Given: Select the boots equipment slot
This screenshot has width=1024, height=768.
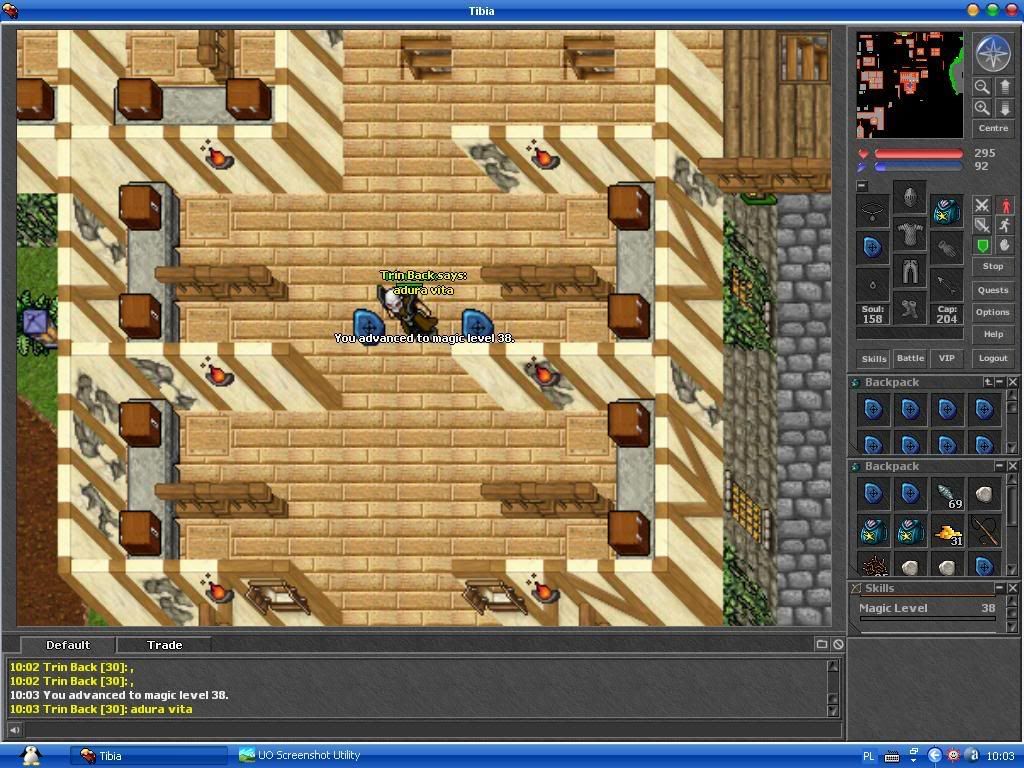Looking at the screenshot, I should click(910, 308).
